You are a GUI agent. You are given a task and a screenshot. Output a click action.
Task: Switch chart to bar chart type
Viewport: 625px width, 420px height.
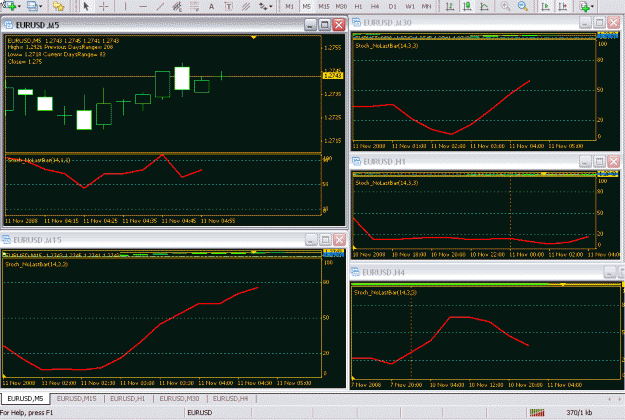[x=450, y=6]
